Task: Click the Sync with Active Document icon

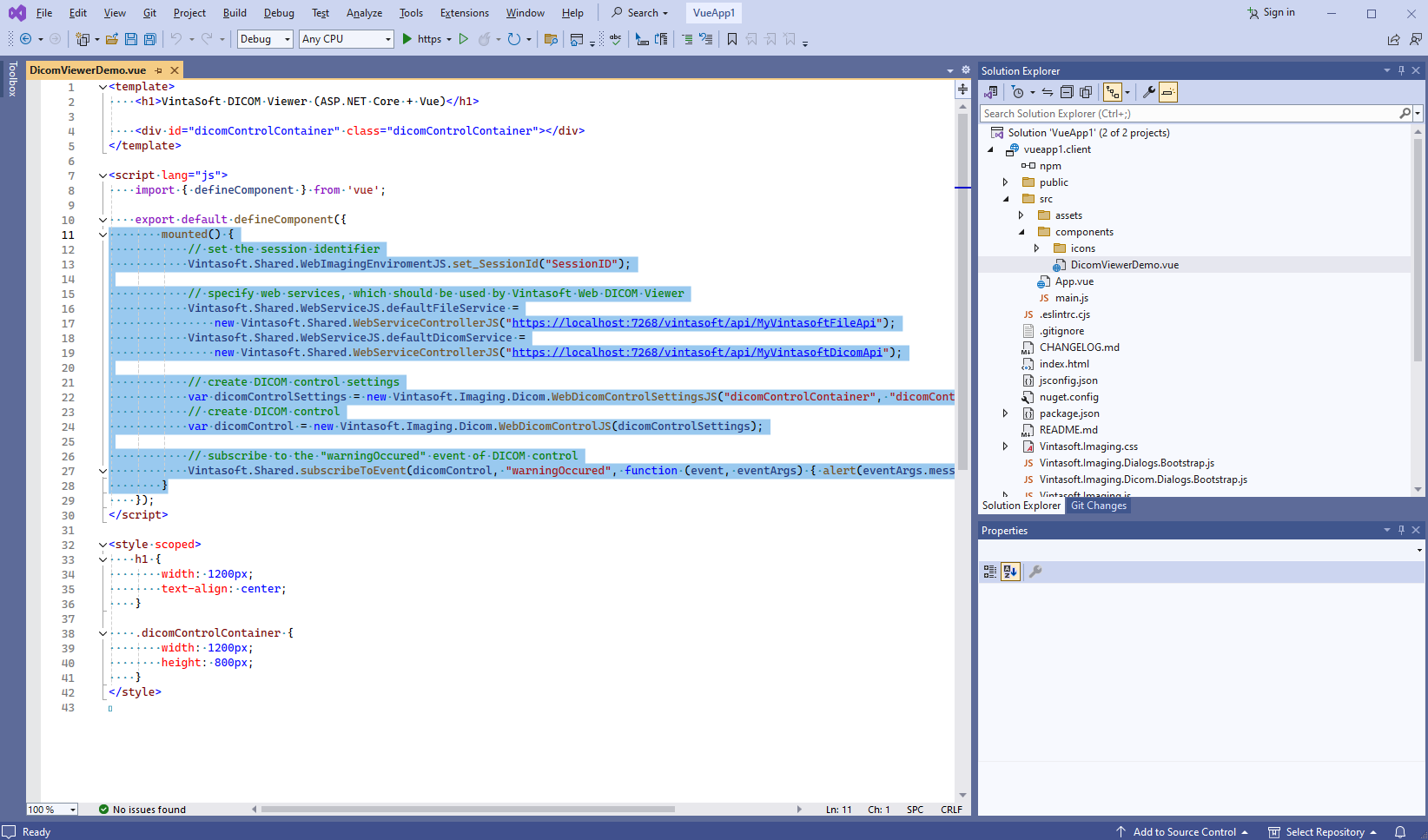Action: click(1048, 92)
